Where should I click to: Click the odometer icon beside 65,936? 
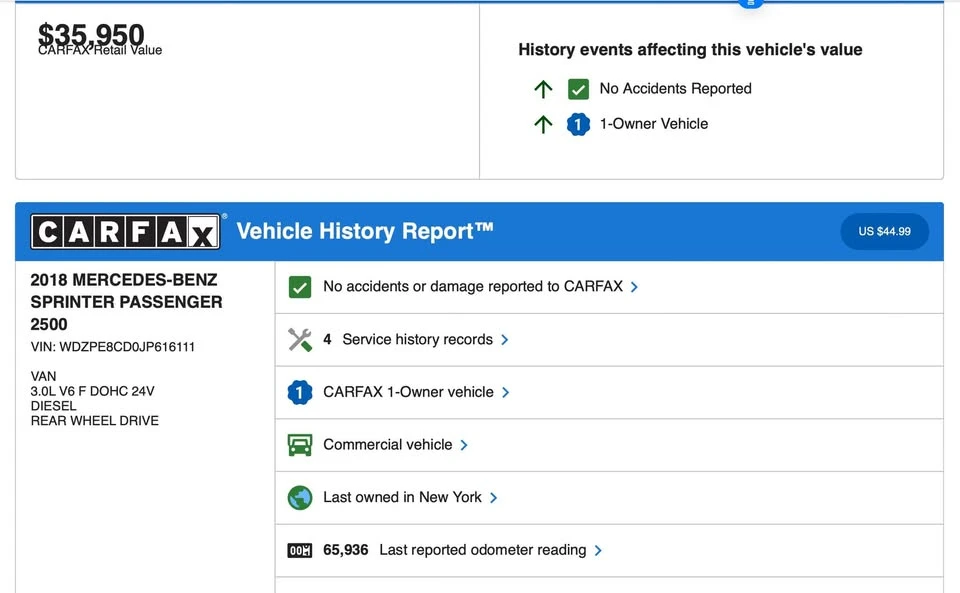tap(300, 550)
